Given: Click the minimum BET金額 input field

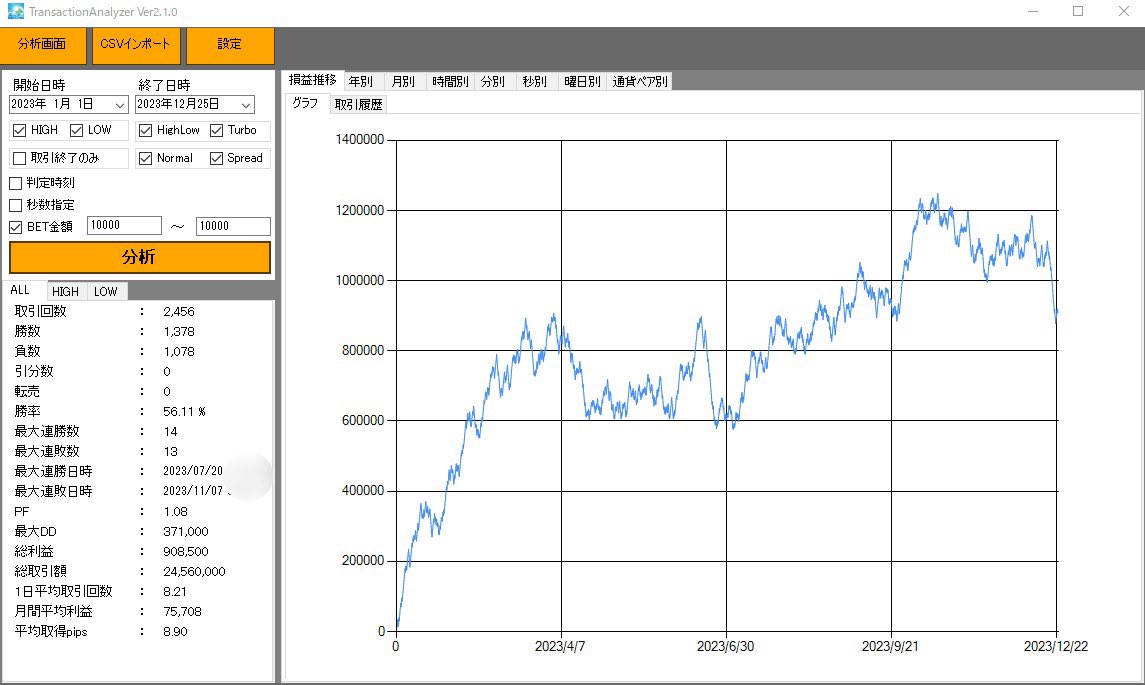Looking at the screenshot, I should coord(124,226).
